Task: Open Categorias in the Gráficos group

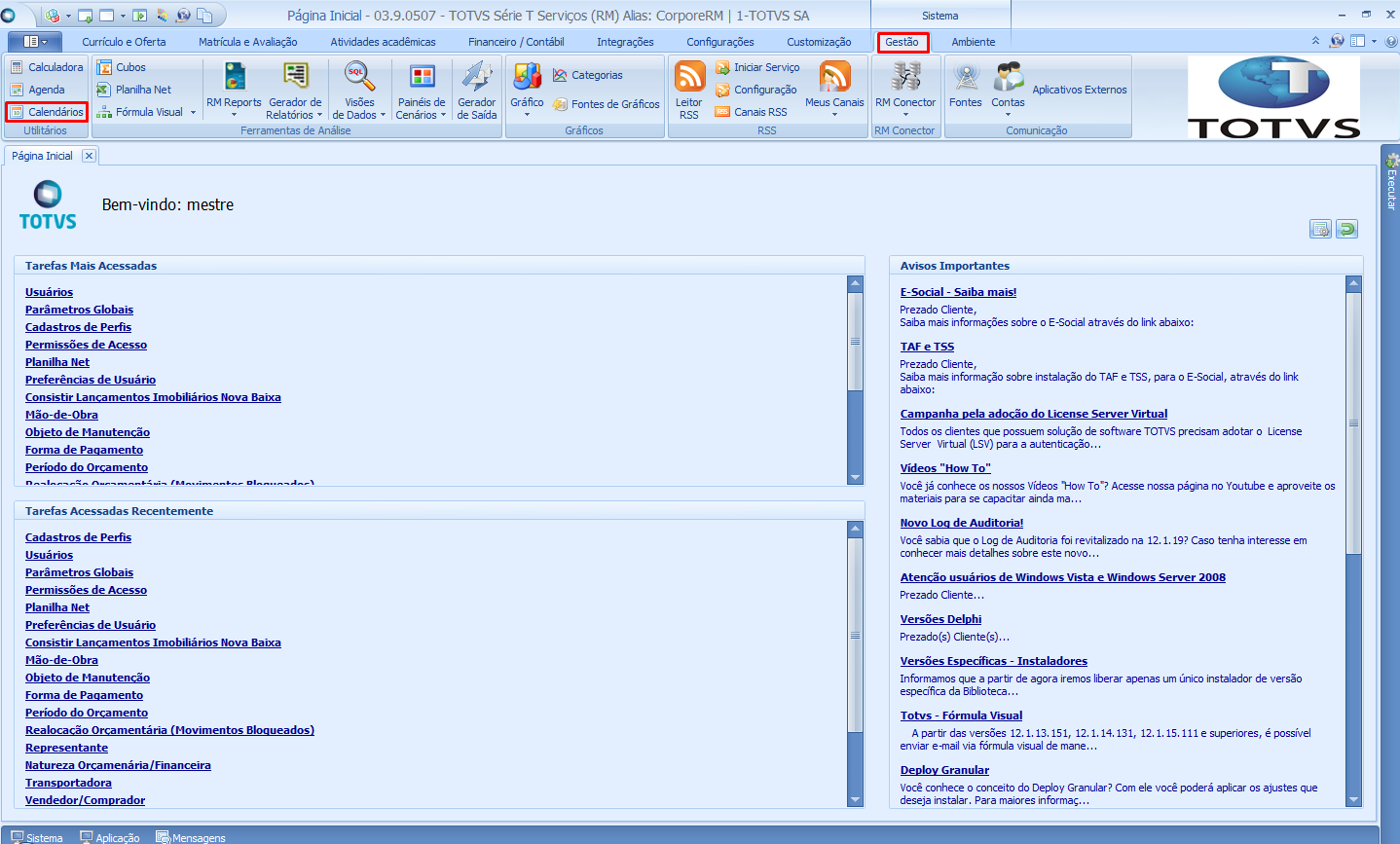Action: [x=588, y=75]
